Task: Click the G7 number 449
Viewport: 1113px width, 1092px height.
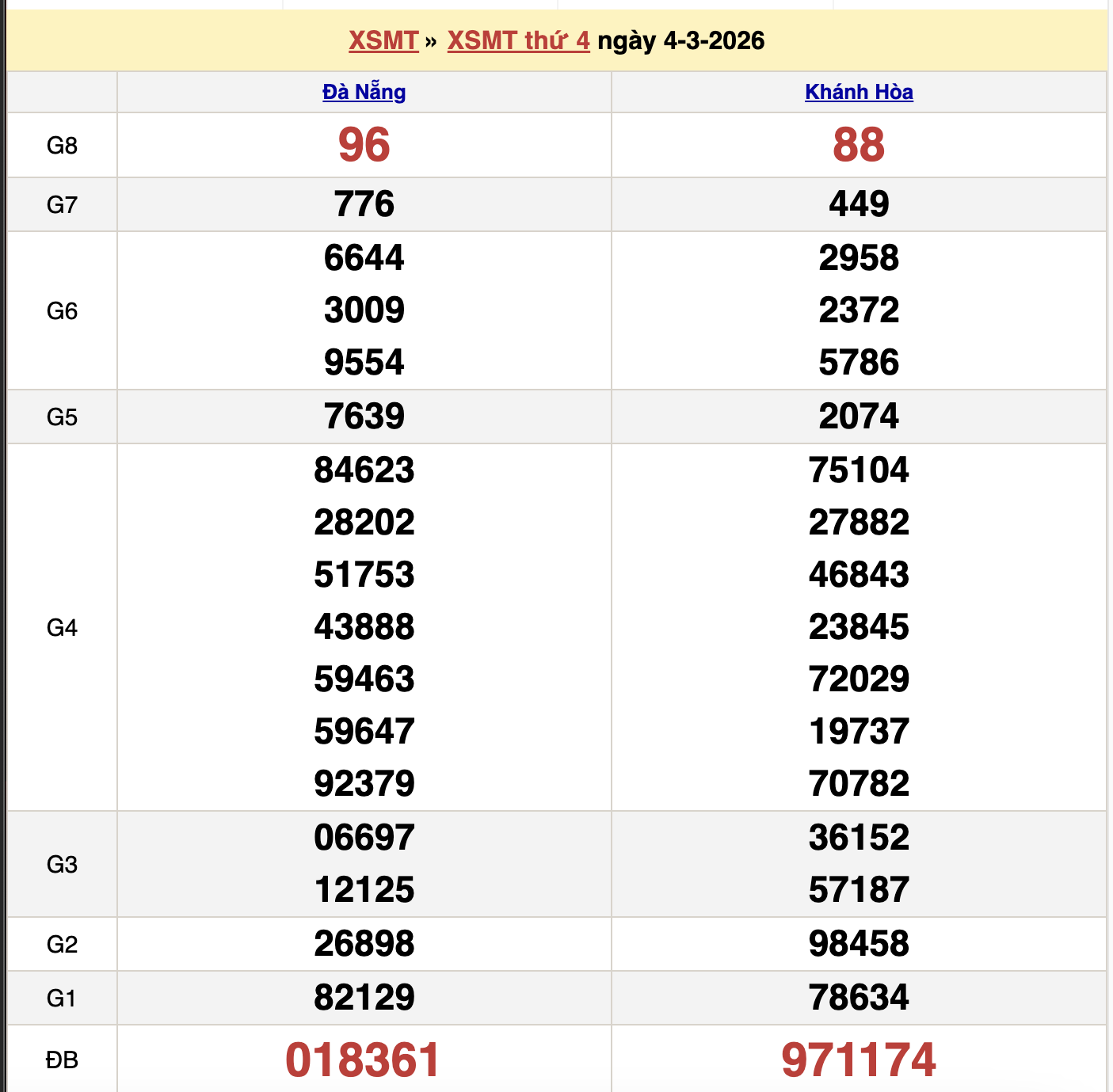Action: click(x=859, y=204)
